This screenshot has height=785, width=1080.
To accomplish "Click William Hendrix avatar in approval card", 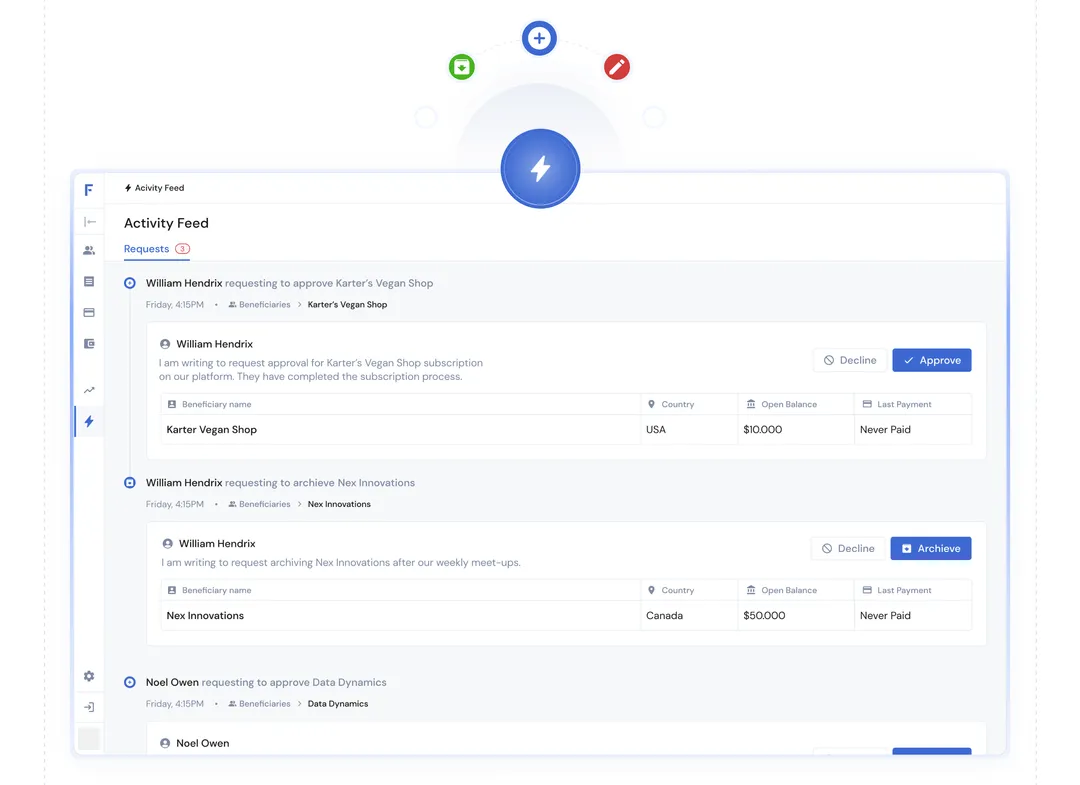I will 165,344.
